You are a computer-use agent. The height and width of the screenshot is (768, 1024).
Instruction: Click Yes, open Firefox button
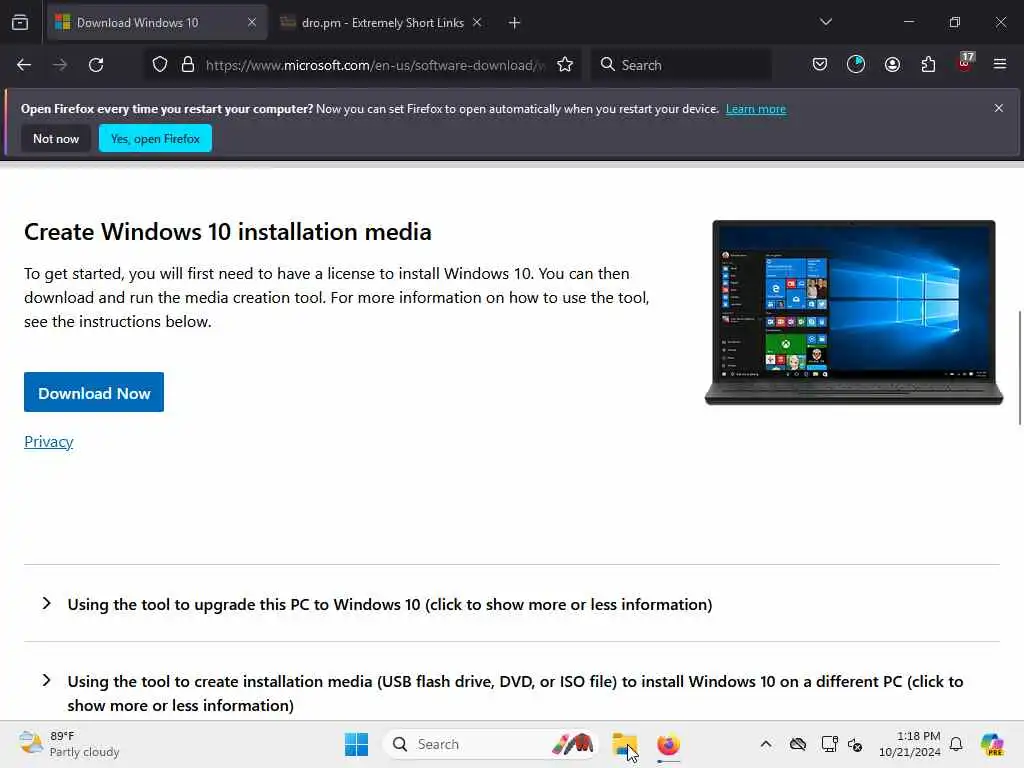pos(155,138)
